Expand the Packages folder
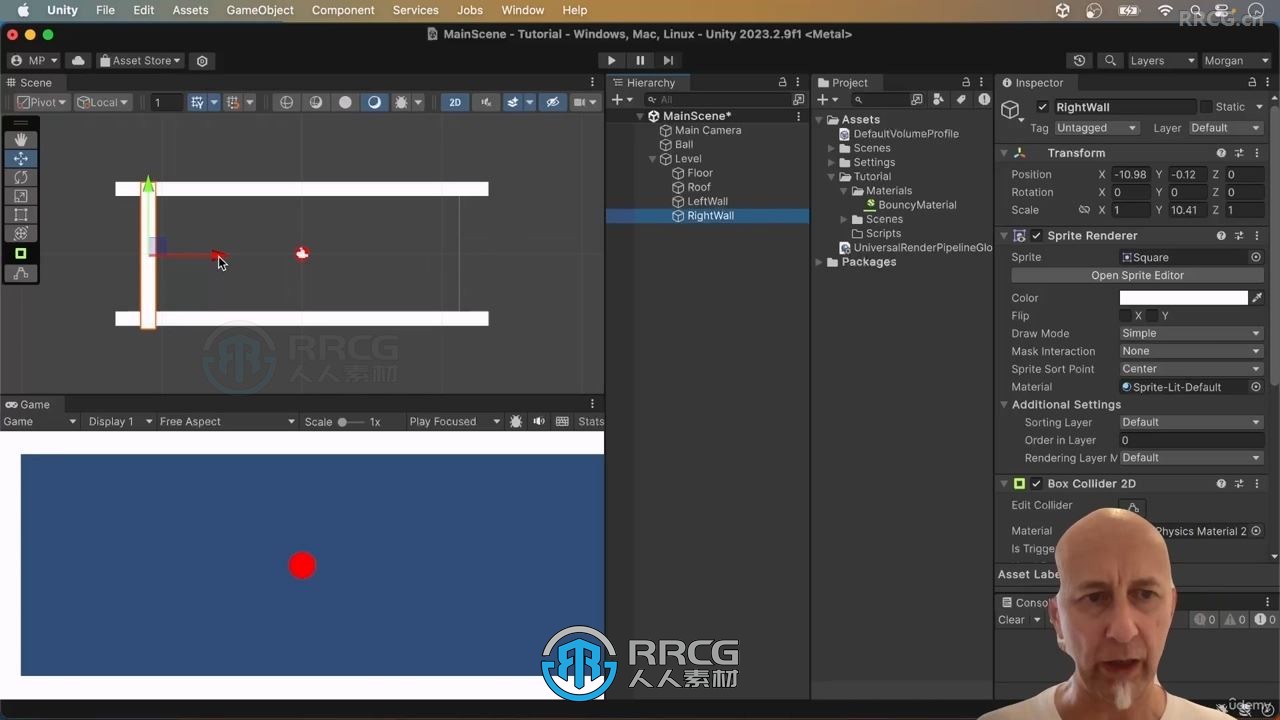The width and height of the screenshot is (1280, 720). pyautogui.click(x=819, y=262)
